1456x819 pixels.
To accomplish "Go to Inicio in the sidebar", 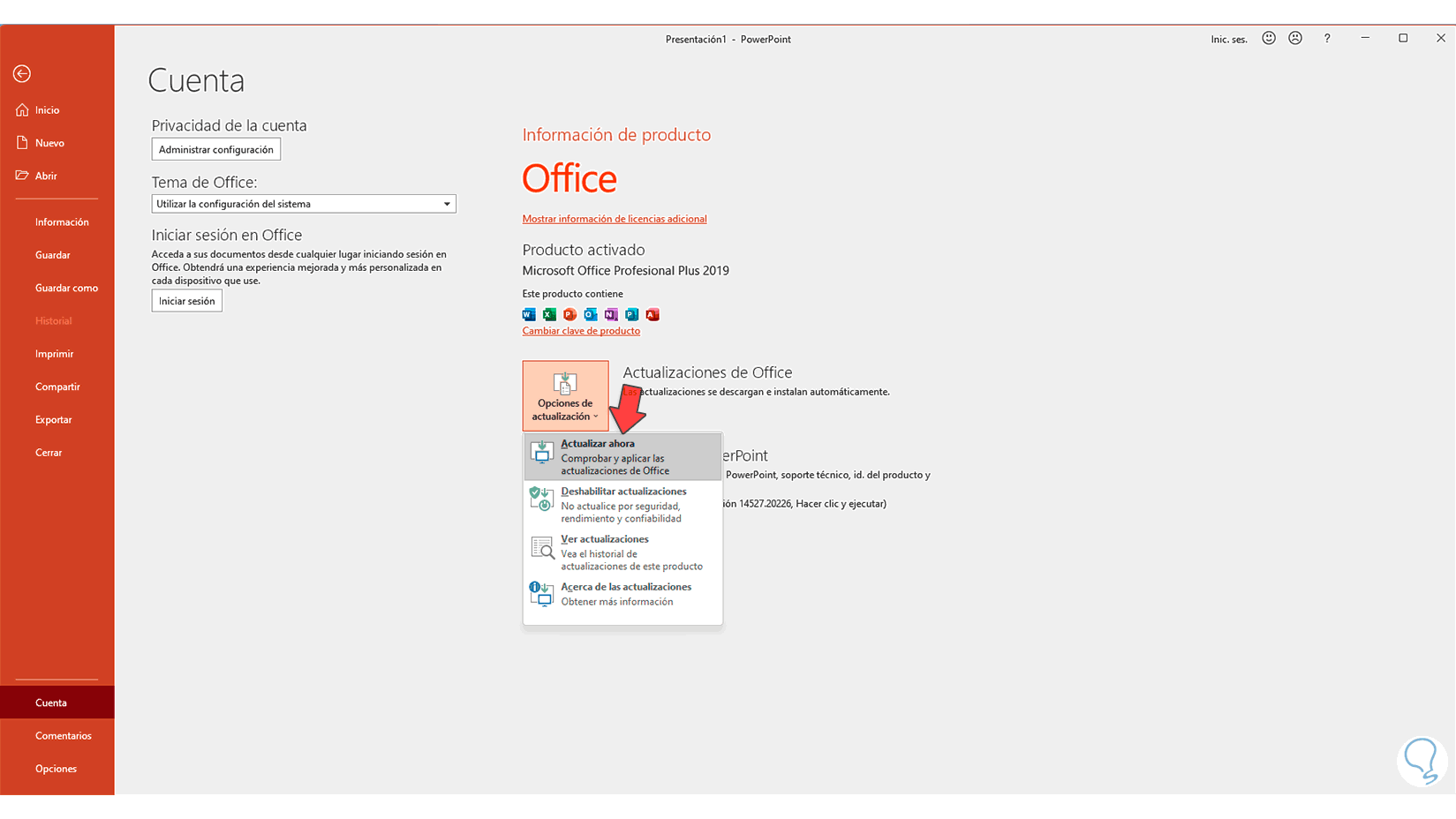I will 57,110.
